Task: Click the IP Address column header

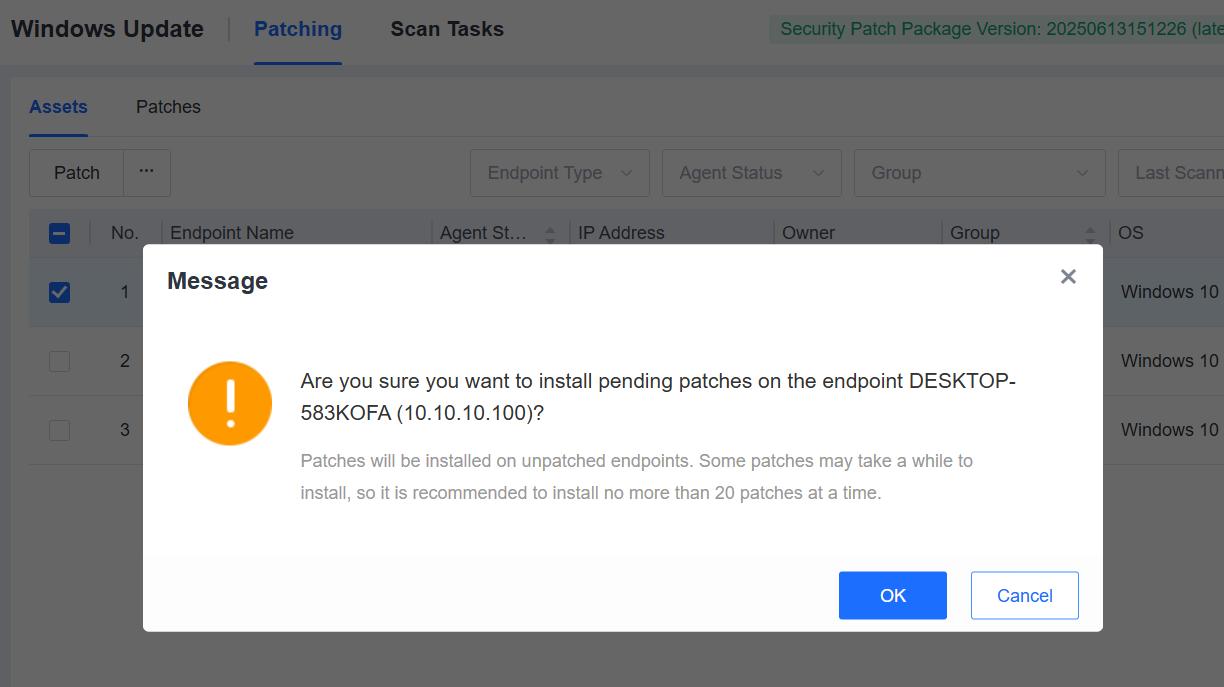Action: coord(621,233)
